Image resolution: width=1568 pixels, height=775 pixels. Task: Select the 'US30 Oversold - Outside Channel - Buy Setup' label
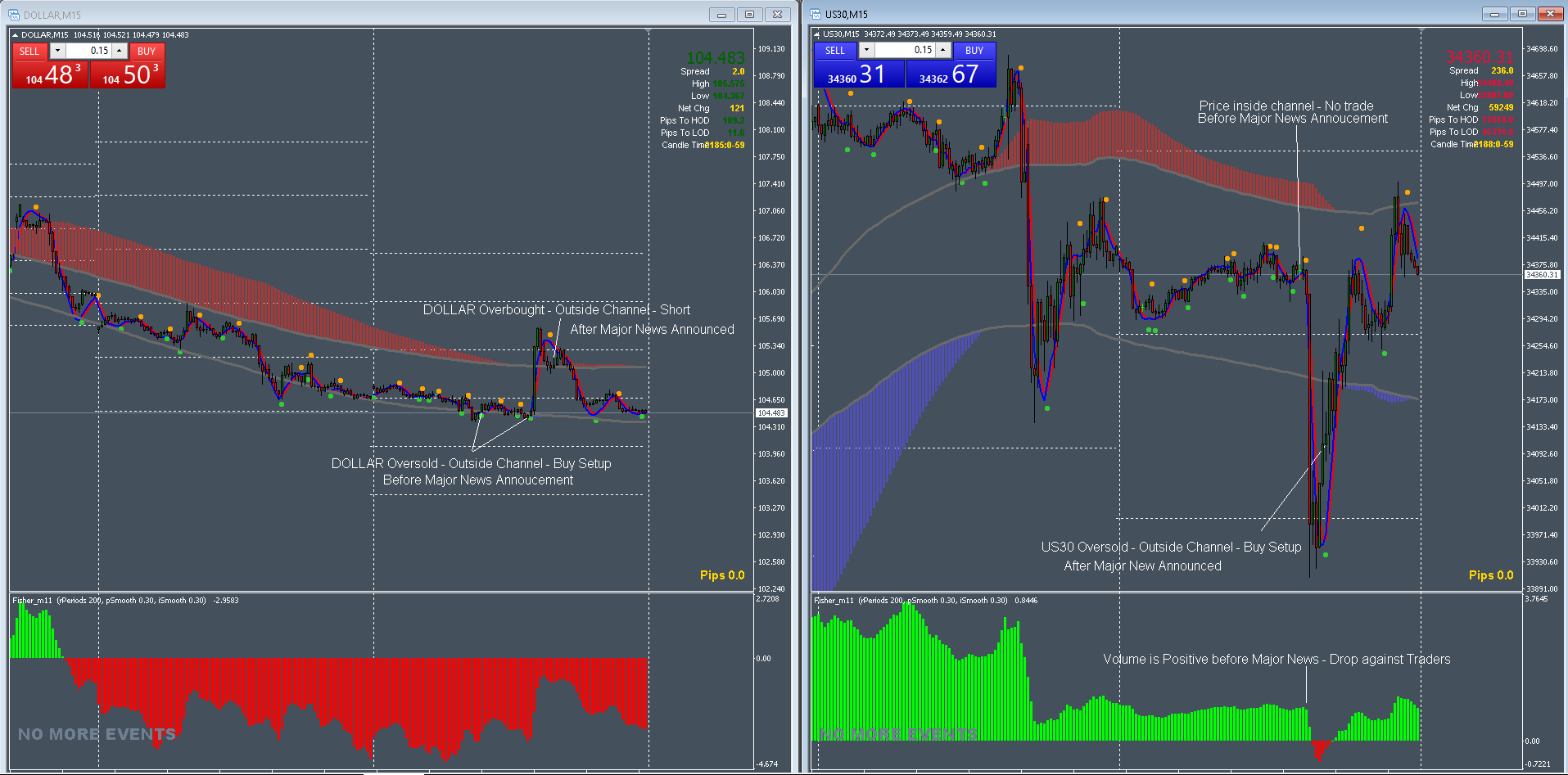tap(1171, 547)
